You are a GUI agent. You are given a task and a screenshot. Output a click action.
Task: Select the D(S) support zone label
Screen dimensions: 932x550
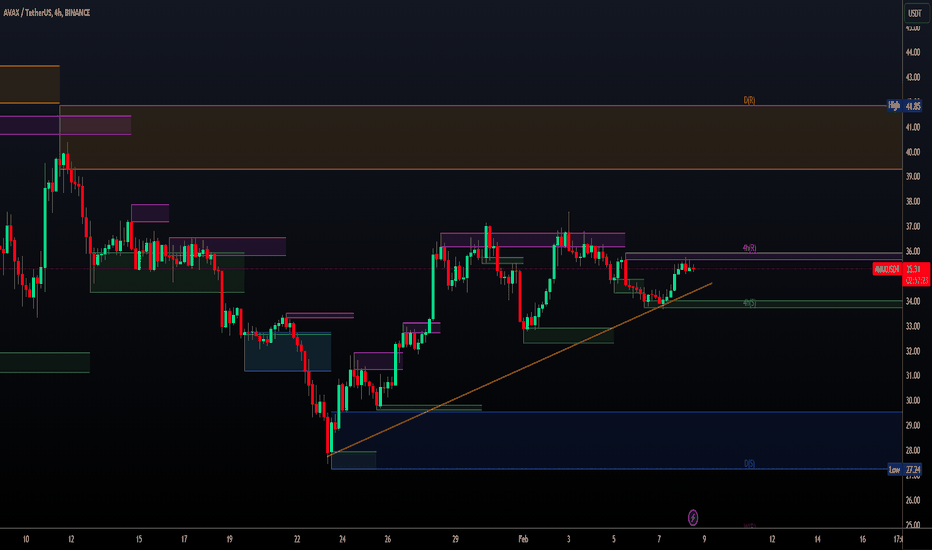pos(750,463)
